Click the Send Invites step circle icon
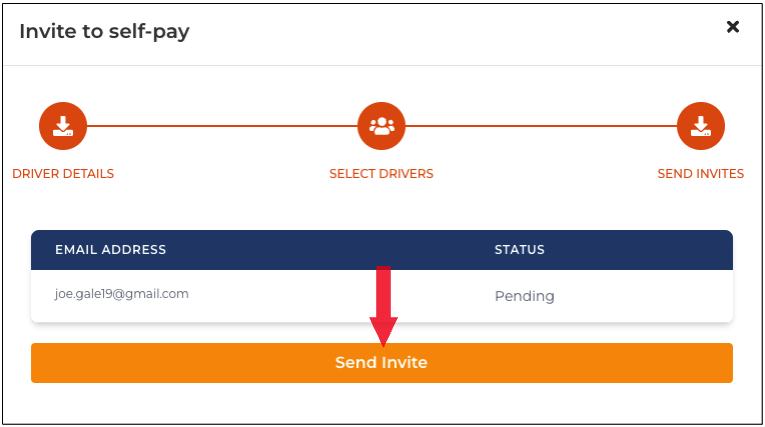 700,126
